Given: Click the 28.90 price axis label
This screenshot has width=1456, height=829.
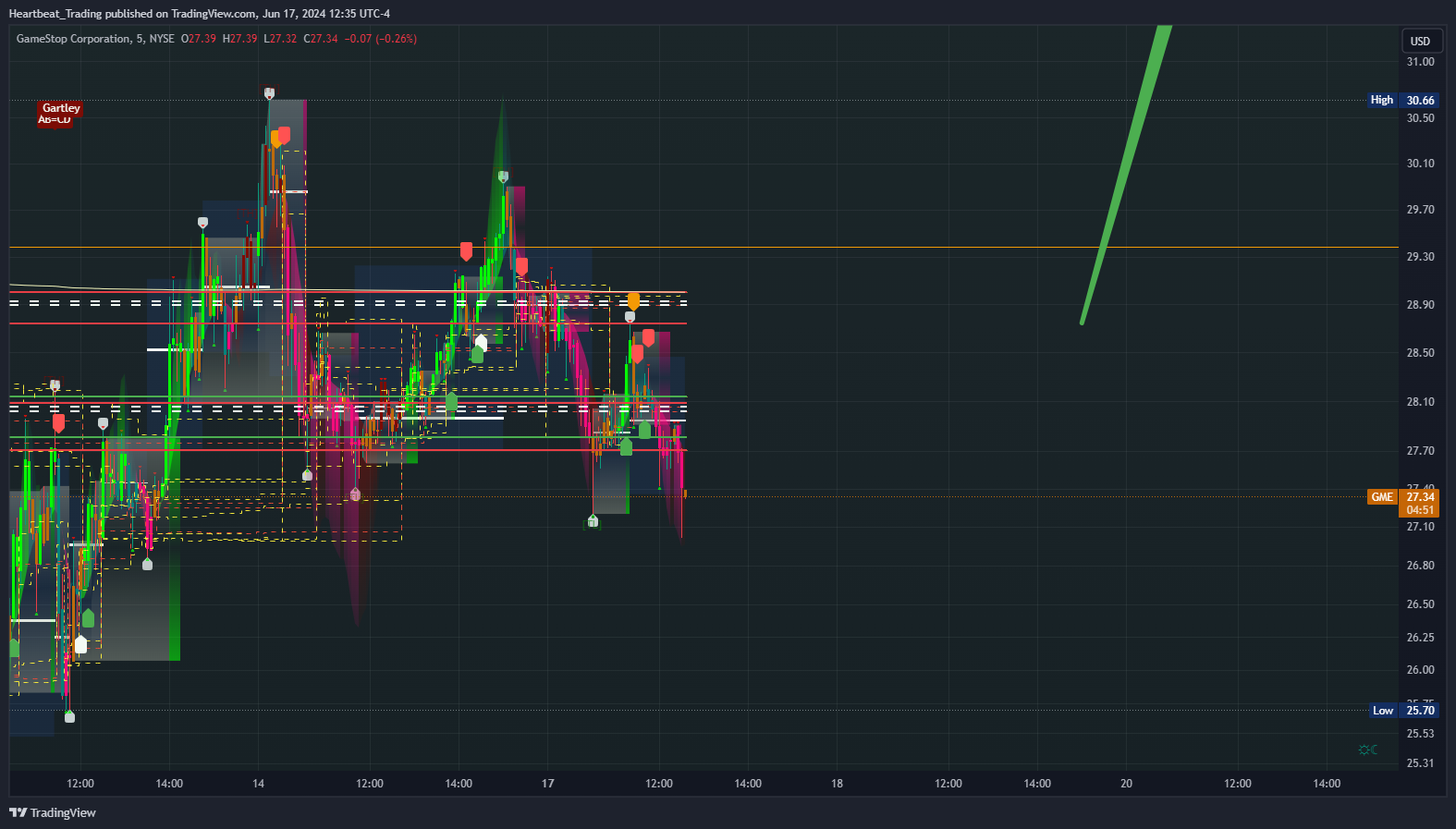Looking at the screenshot, I should [x=1420, y=305].
